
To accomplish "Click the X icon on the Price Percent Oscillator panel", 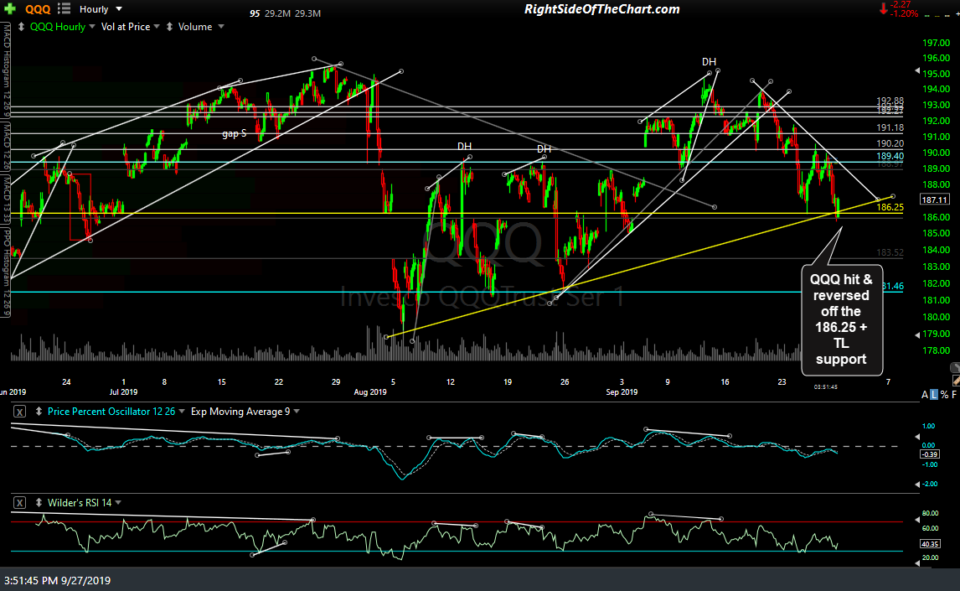I will (20, 411).
